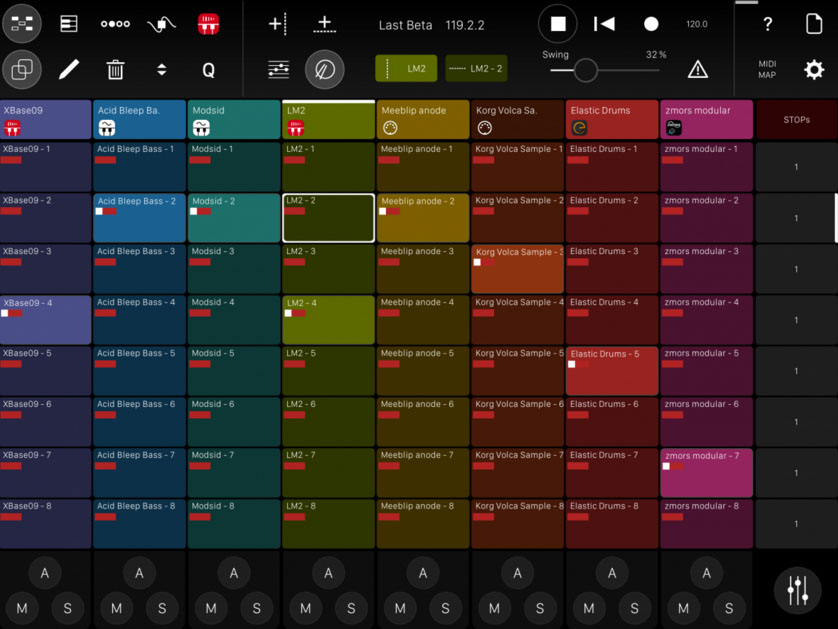Screen dimensions: 838x629
Task: Click the Q quantize button
Action: coord(208,70)
